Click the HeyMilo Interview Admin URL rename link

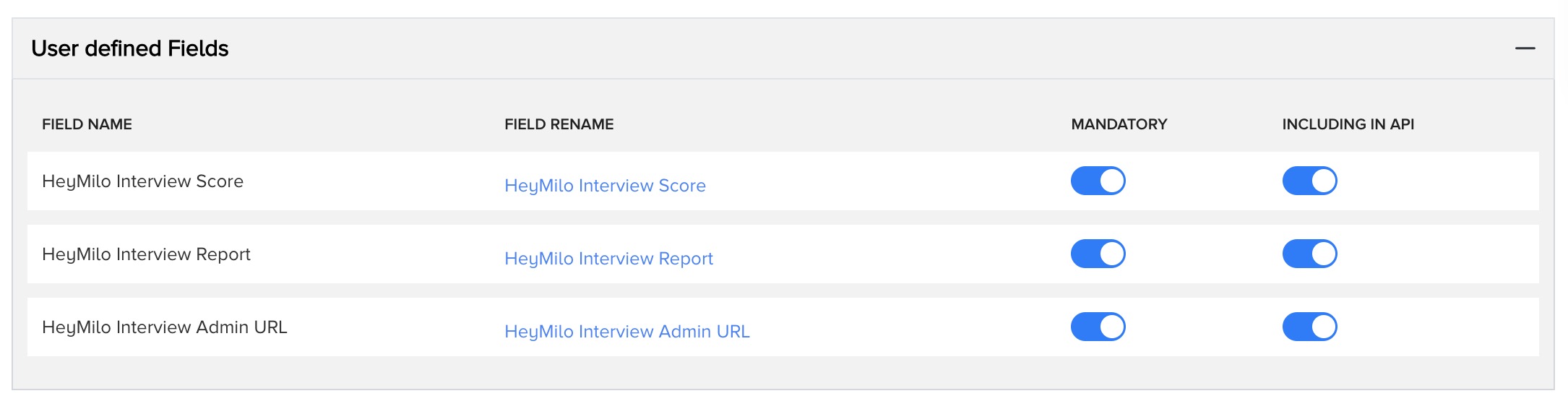pos(626,332)
